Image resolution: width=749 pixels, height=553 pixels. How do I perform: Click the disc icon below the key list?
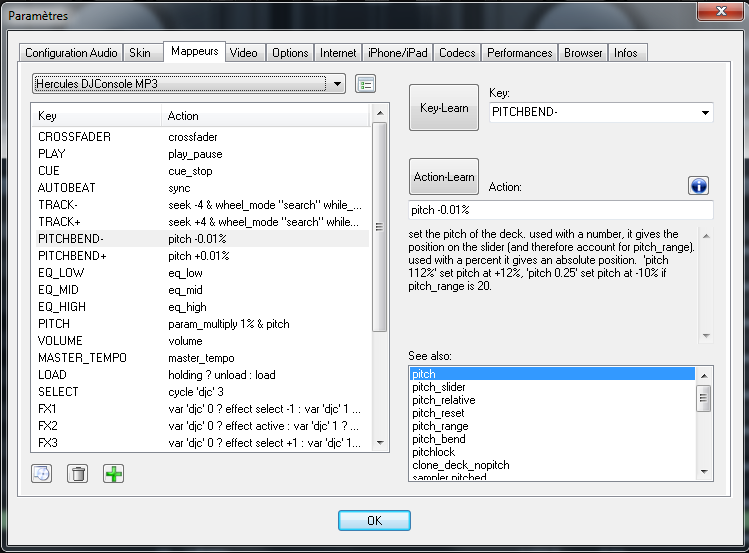pos(41,473)
